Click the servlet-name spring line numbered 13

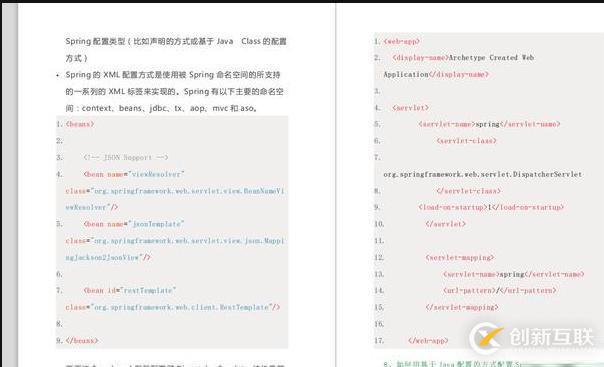pyautogui.click(x=513, y=274)
